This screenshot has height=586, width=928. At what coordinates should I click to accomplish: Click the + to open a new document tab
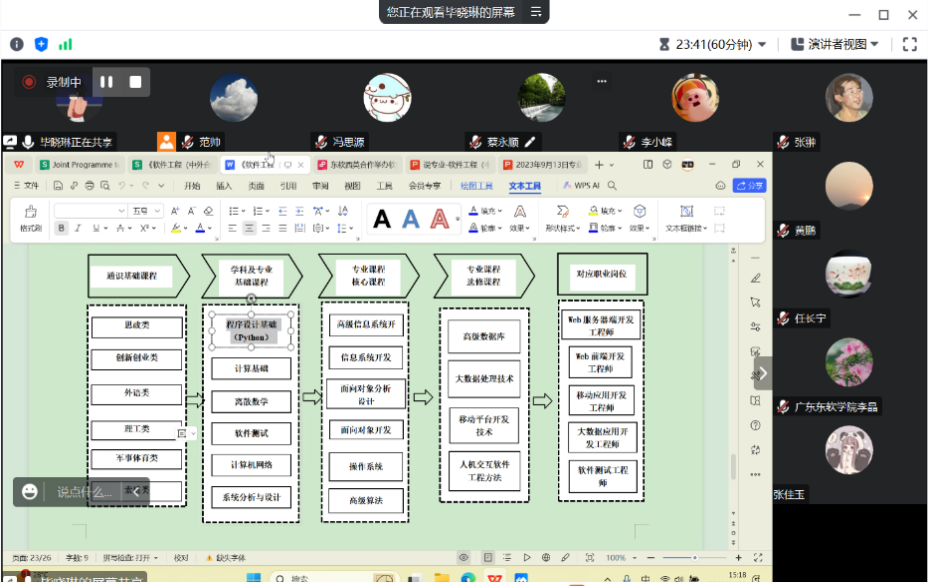click(x=598, y=165)
